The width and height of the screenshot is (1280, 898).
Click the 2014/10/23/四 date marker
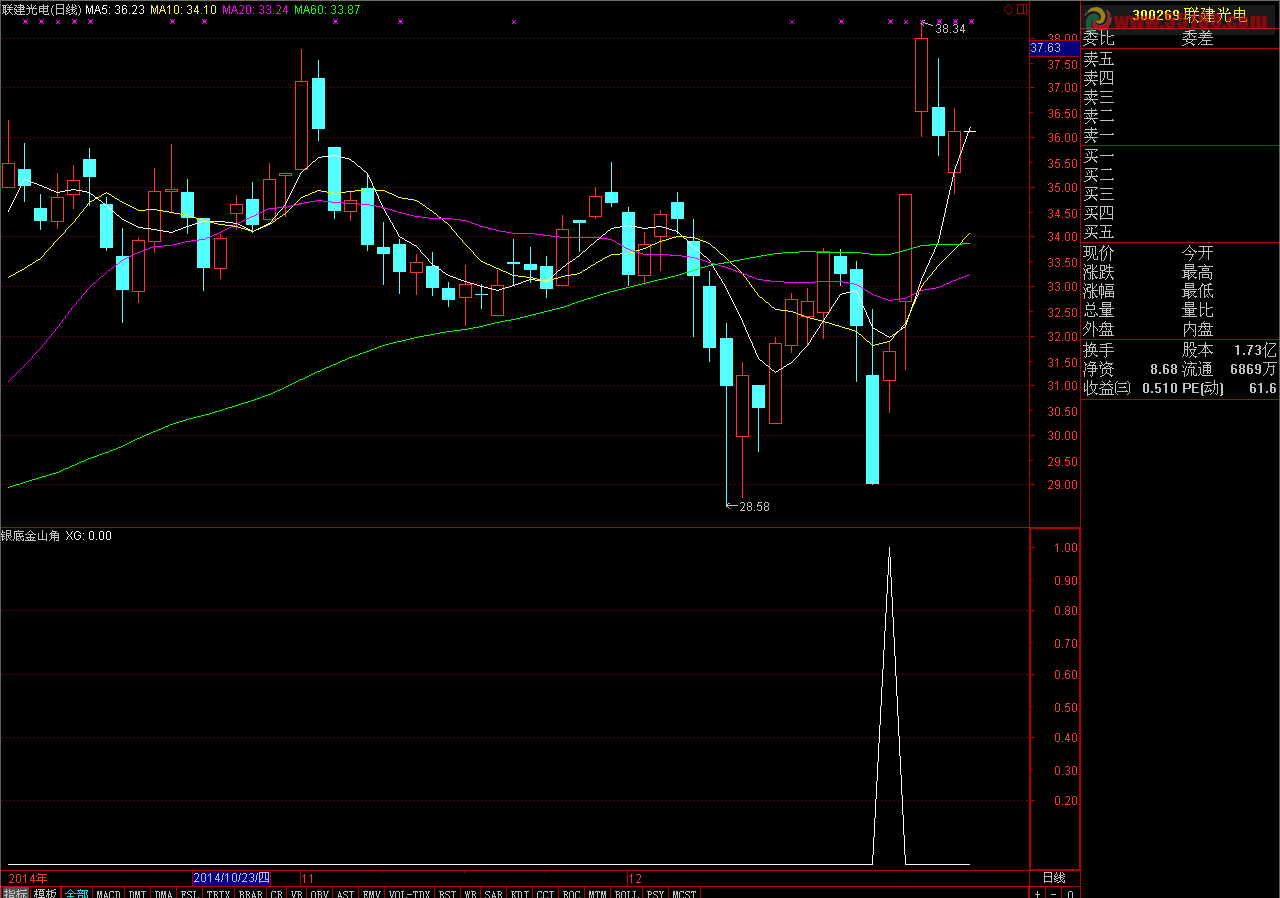(x=232, y=877)
